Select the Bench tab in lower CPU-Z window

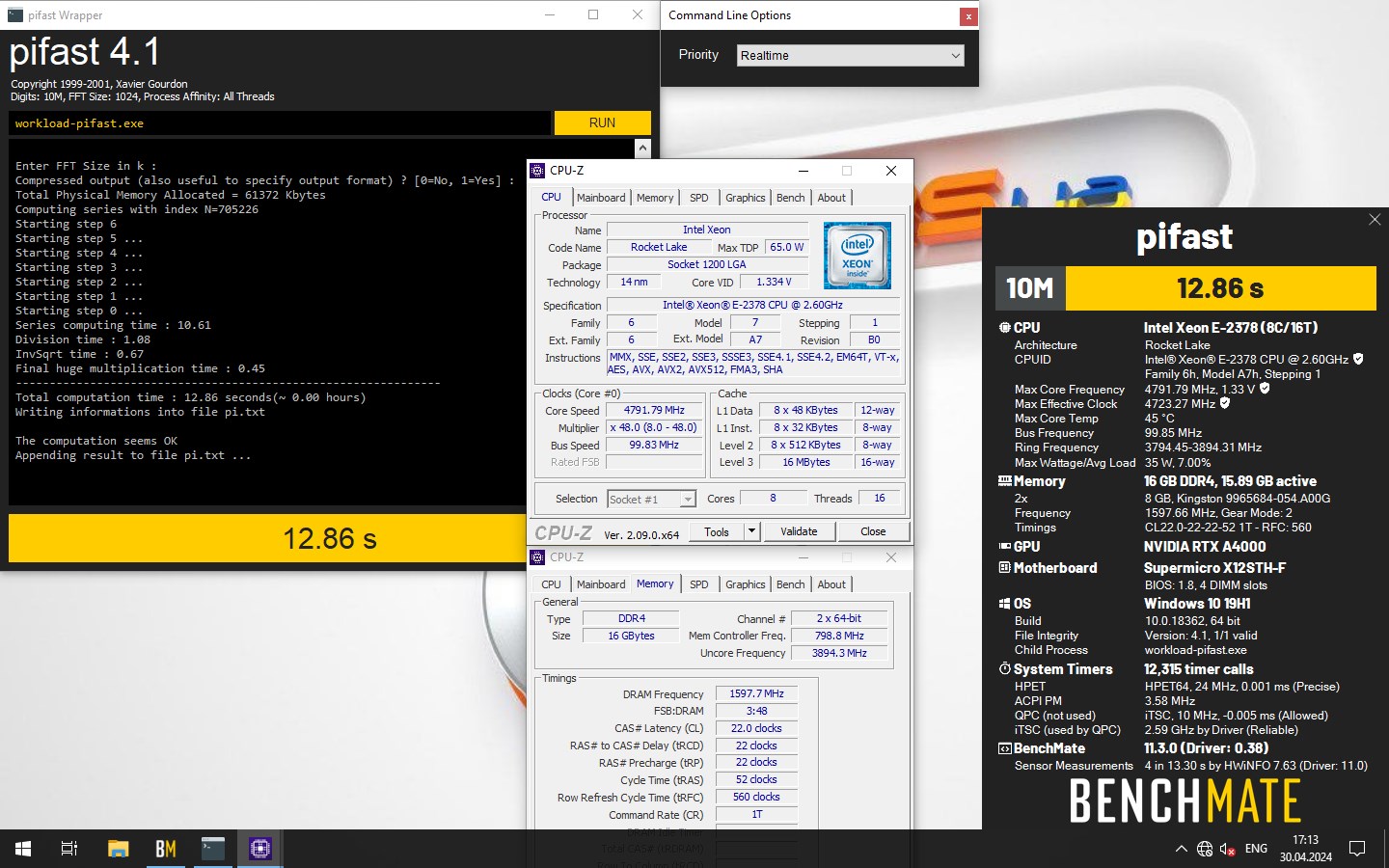click(x=790, y=584)
